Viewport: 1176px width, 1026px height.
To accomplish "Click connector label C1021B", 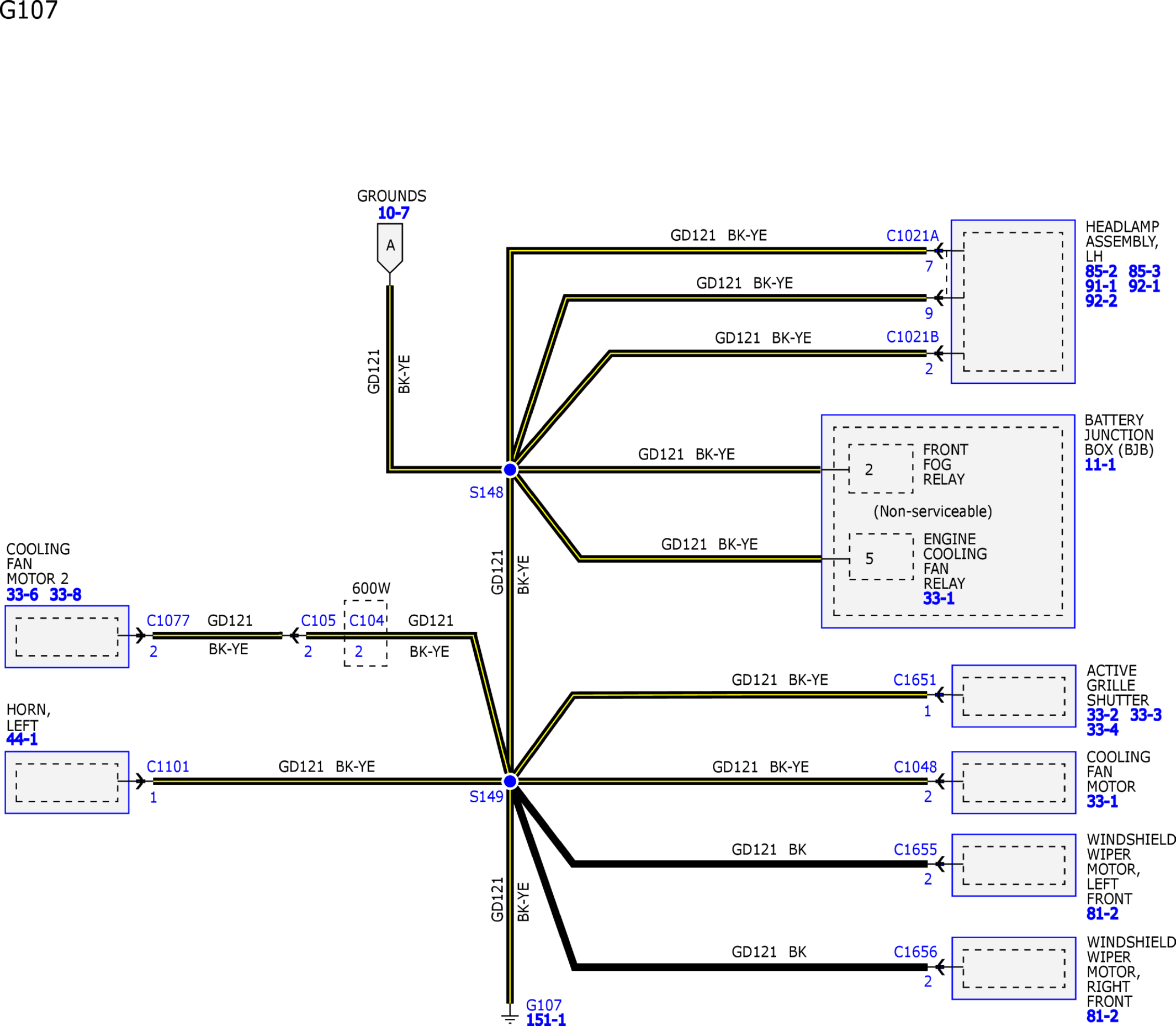I will pos(912,337).
